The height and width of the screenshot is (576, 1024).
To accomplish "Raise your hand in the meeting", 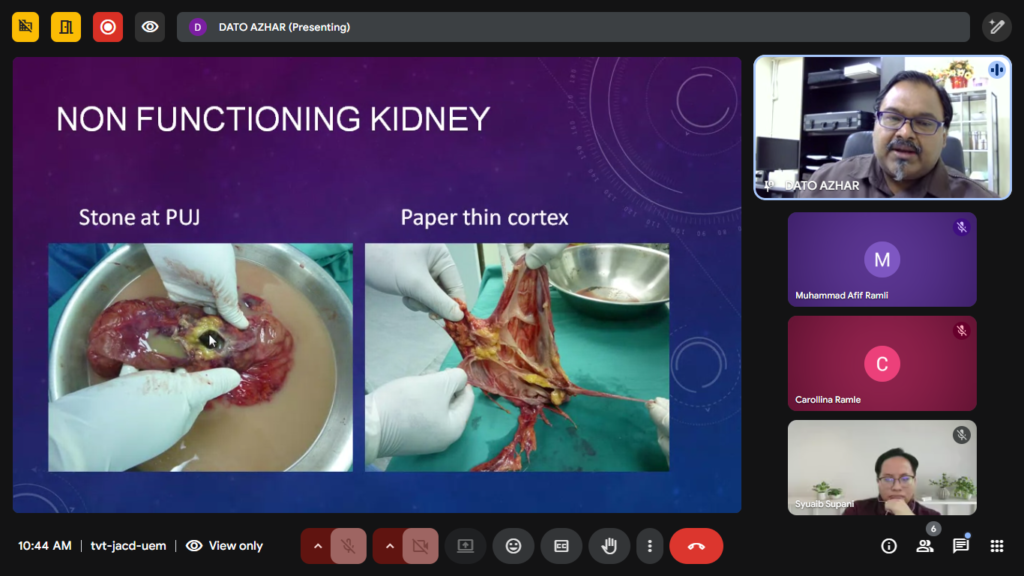I will [x=609, y=546].
